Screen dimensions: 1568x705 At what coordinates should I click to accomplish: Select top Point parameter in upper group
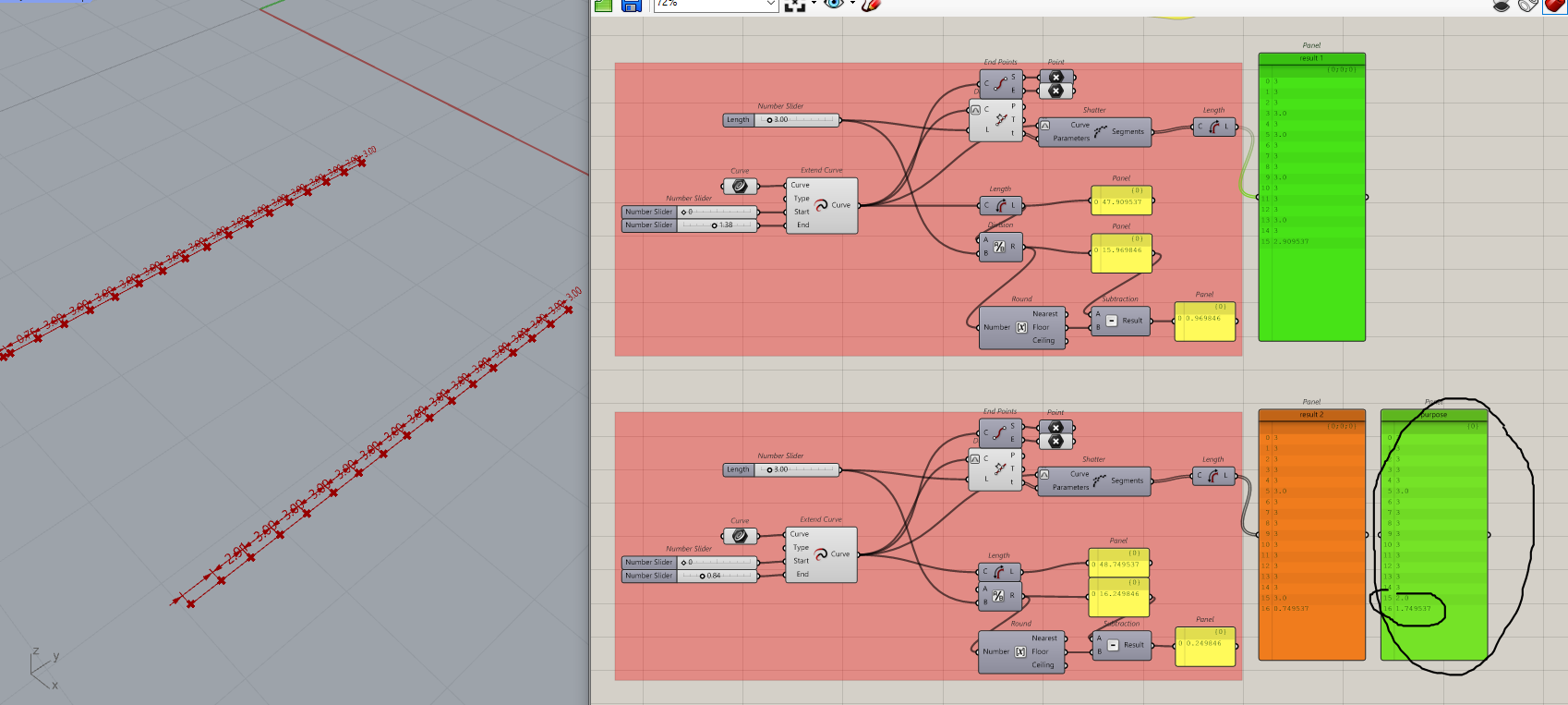(x=1056, y=78)
